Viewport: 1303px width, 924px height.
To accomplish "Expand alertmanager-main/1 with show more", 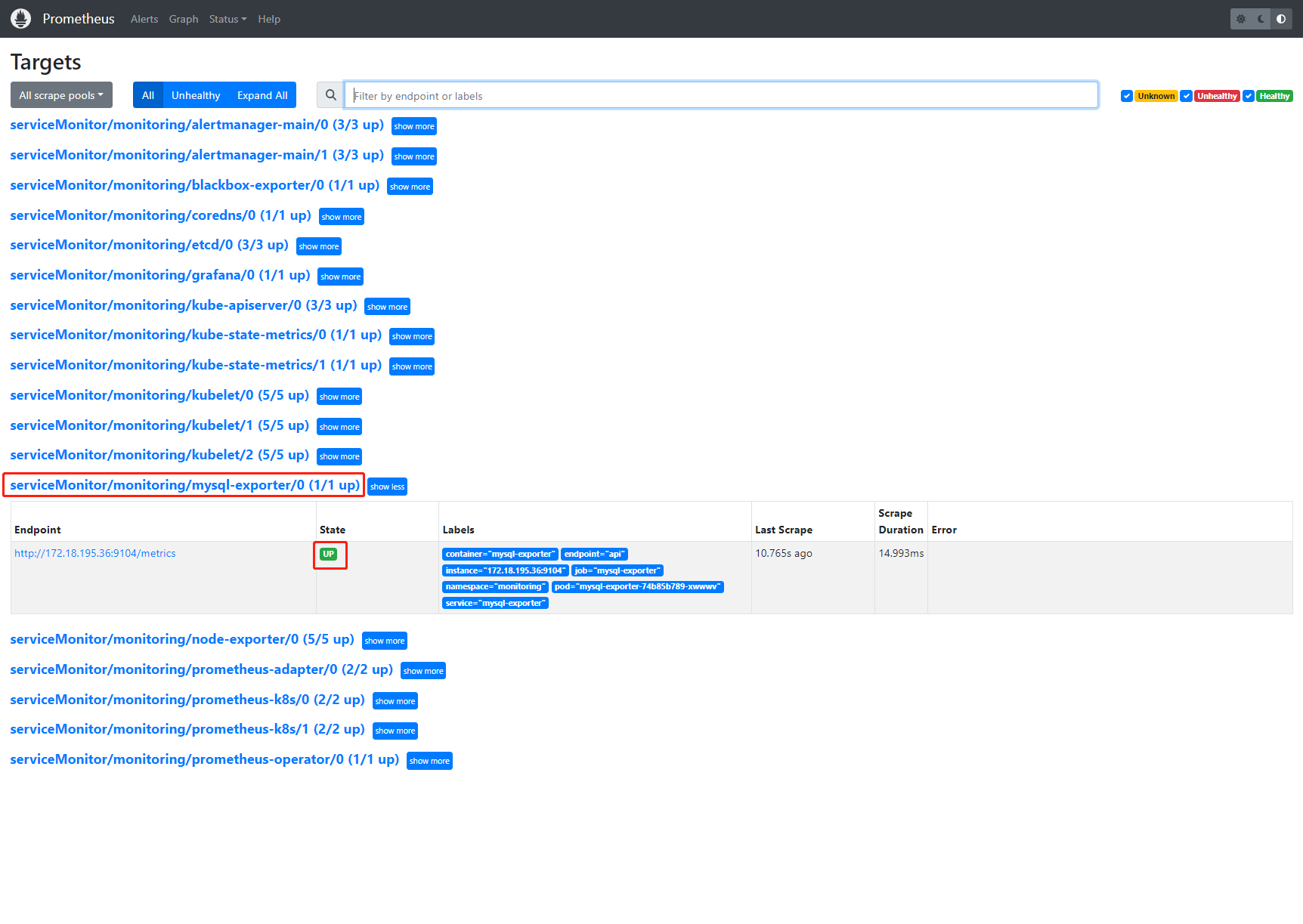I will tap(414, 156).
